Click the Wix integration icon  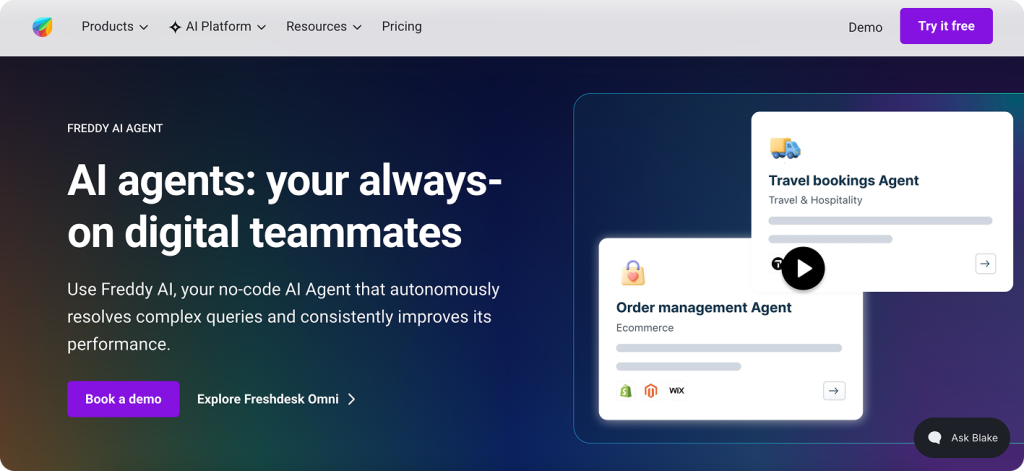click(x=676, y=391)
